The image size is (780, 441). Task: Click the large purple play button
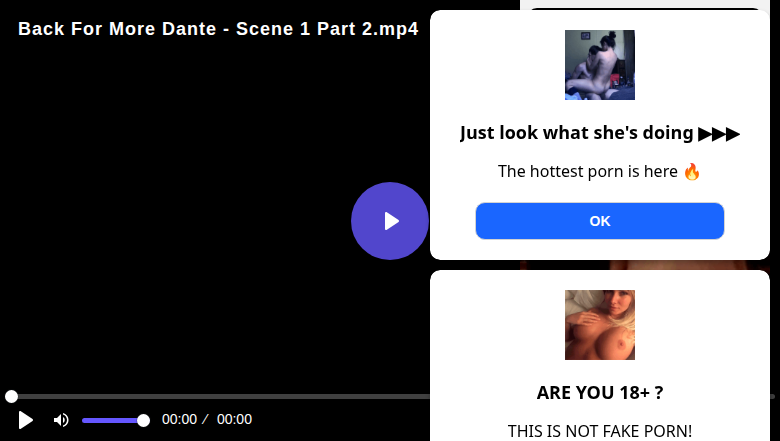[x=390, y=221]
